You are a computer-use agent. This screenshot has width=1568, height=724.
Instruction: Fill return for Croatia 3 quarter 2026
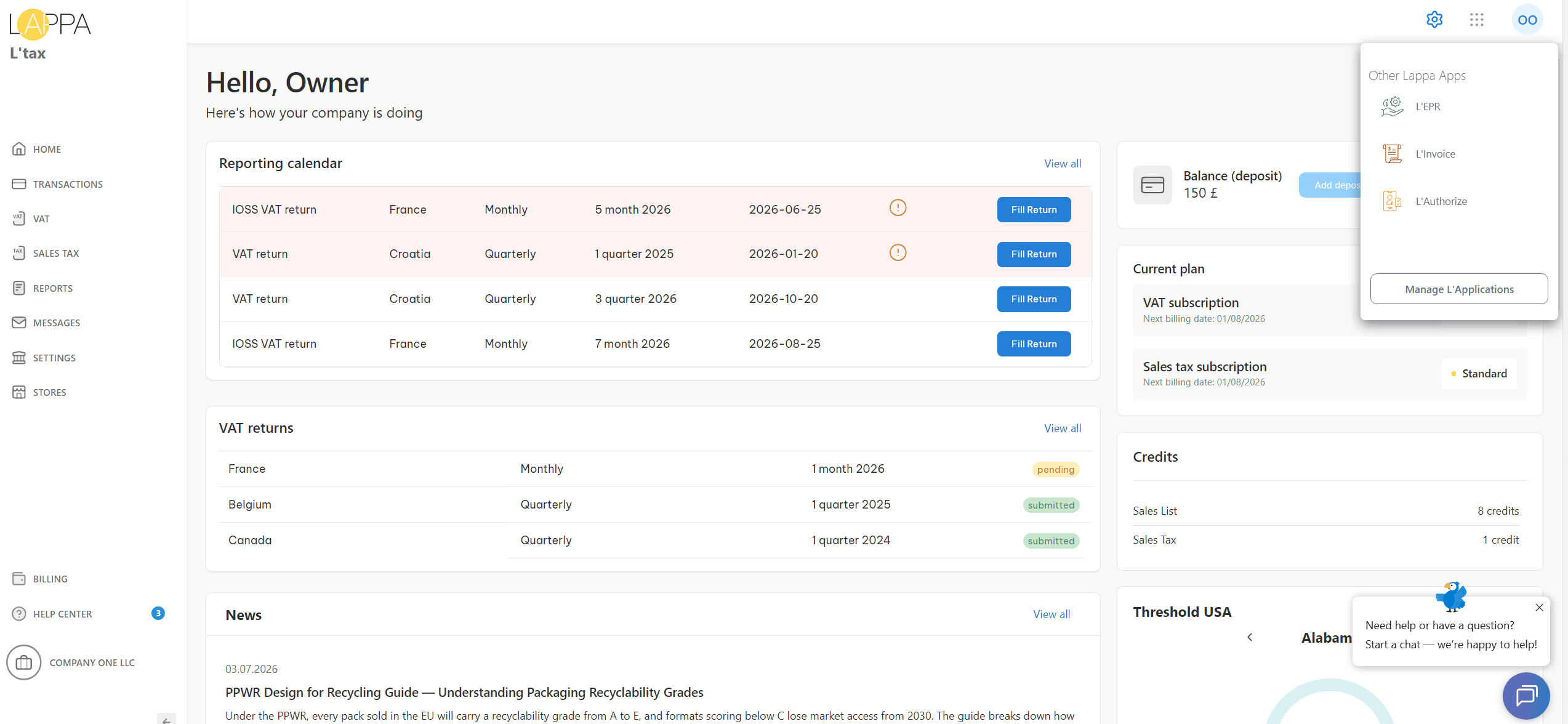pos(1034,299)
